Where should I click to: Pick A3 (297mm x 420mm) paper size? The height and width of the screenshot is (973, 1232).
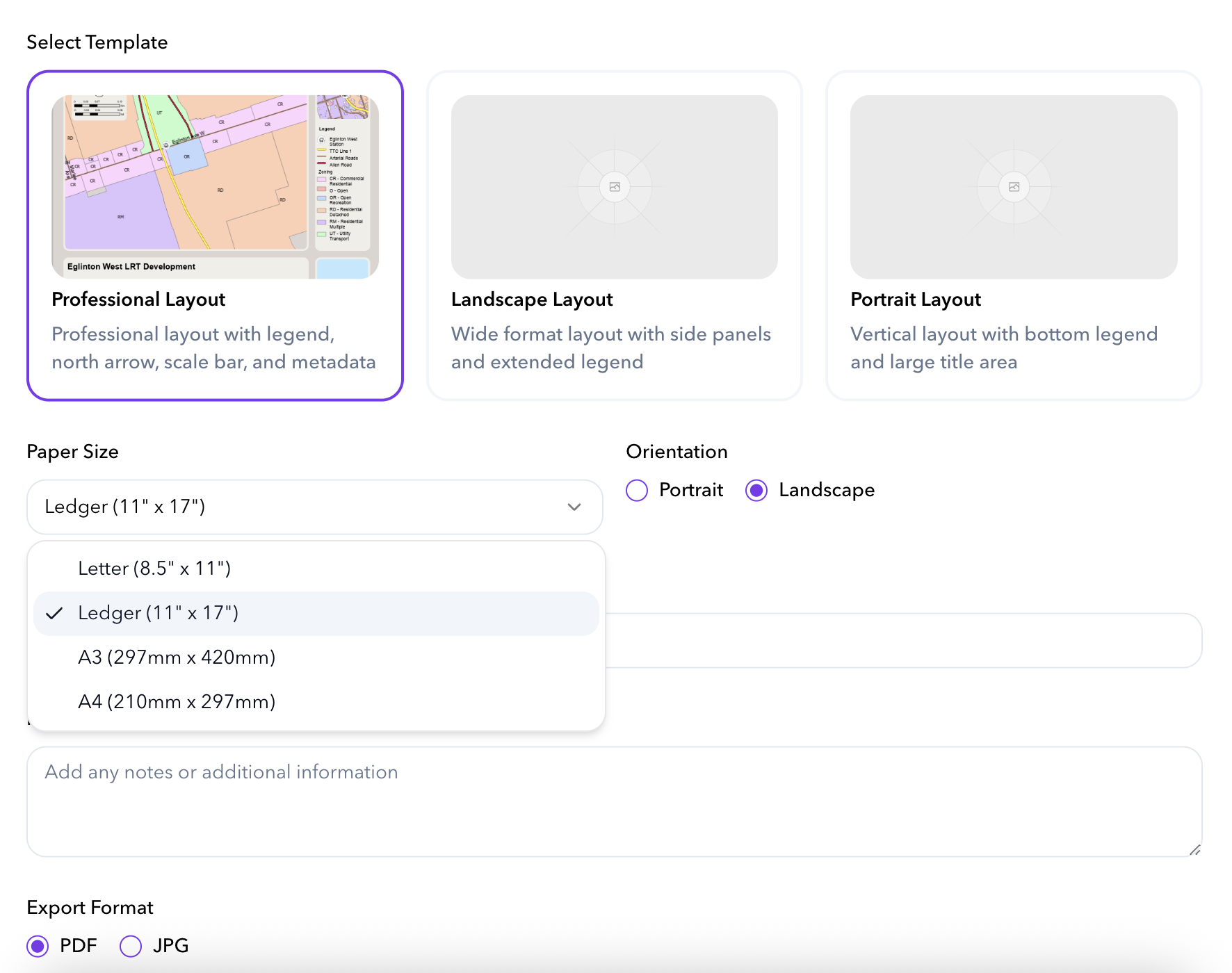tap(177, 657)
